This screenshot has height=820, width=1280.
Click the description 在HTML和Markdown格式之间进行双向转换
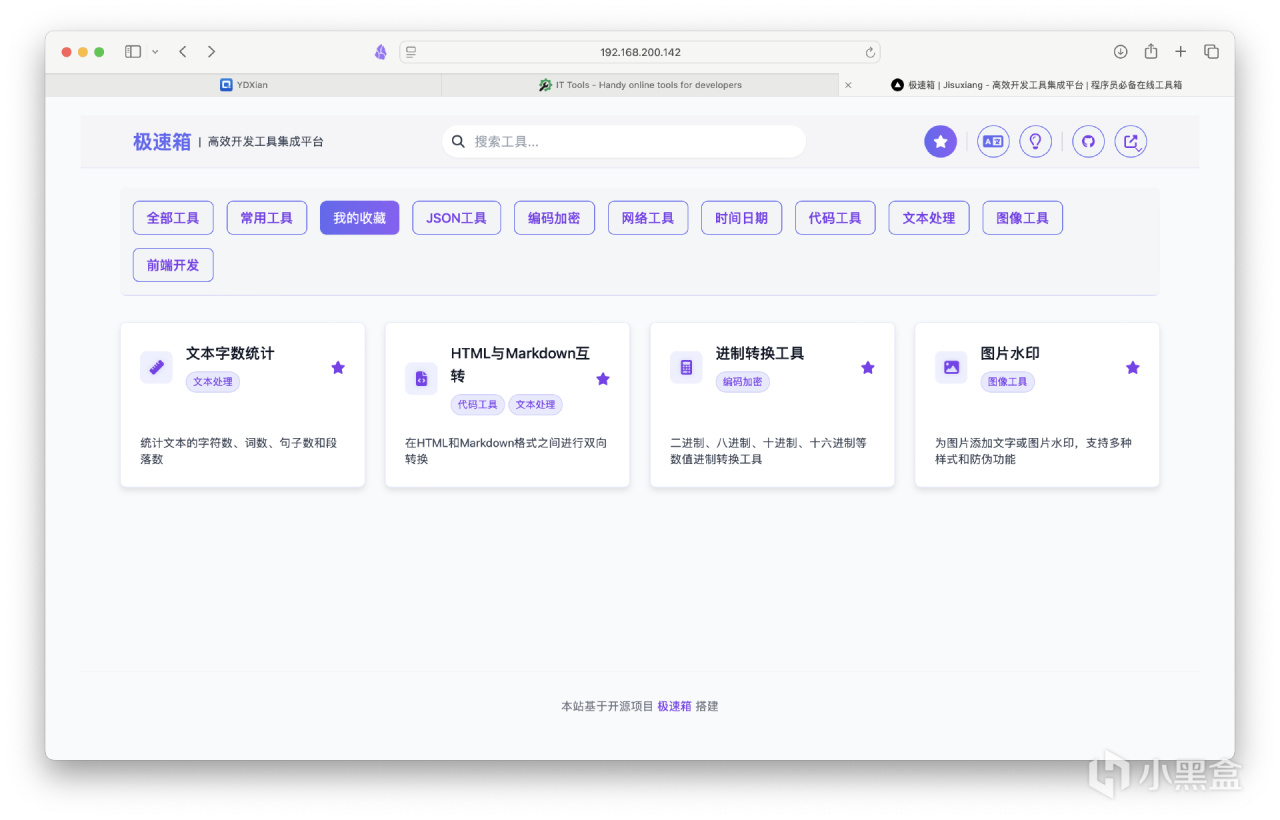506,451
